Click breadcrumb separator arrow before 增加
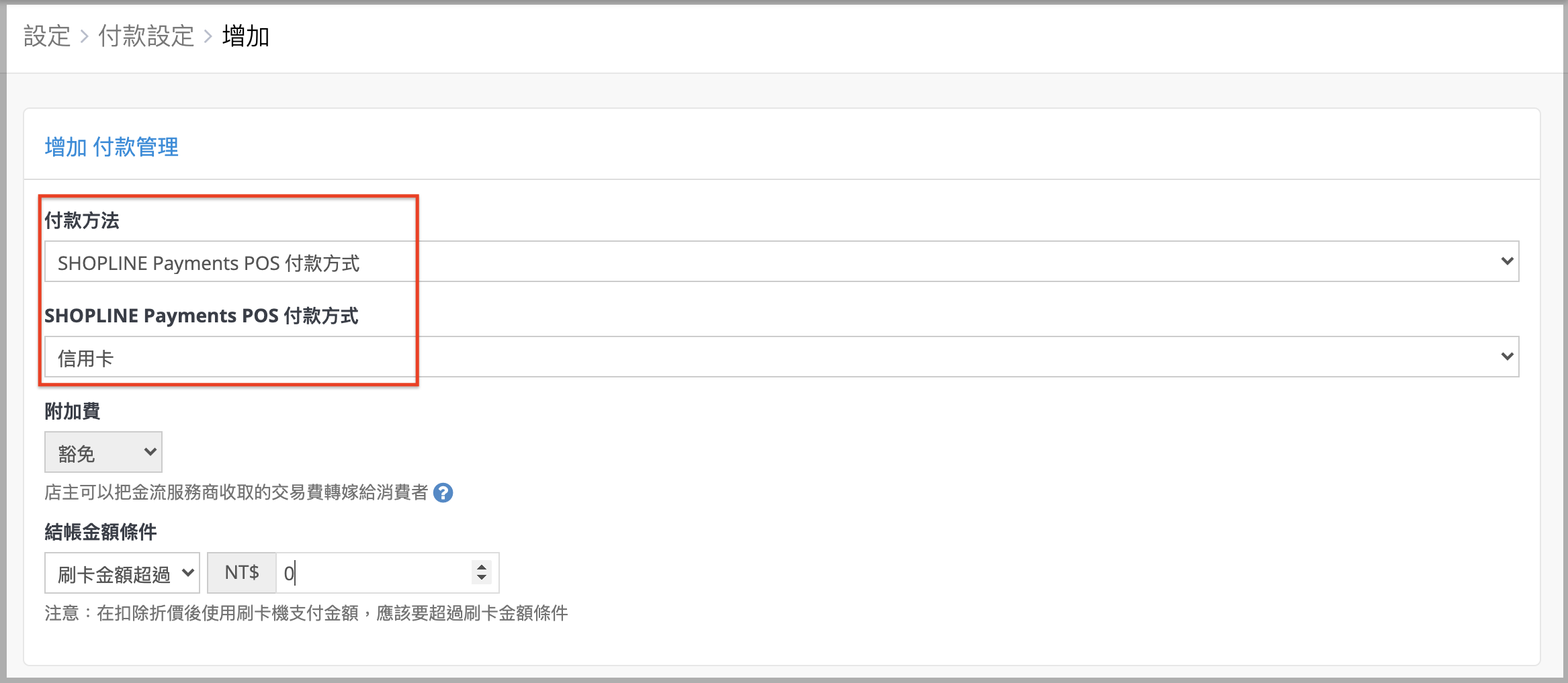Viewport: 1568px width, 683px height. click(208, 36)
